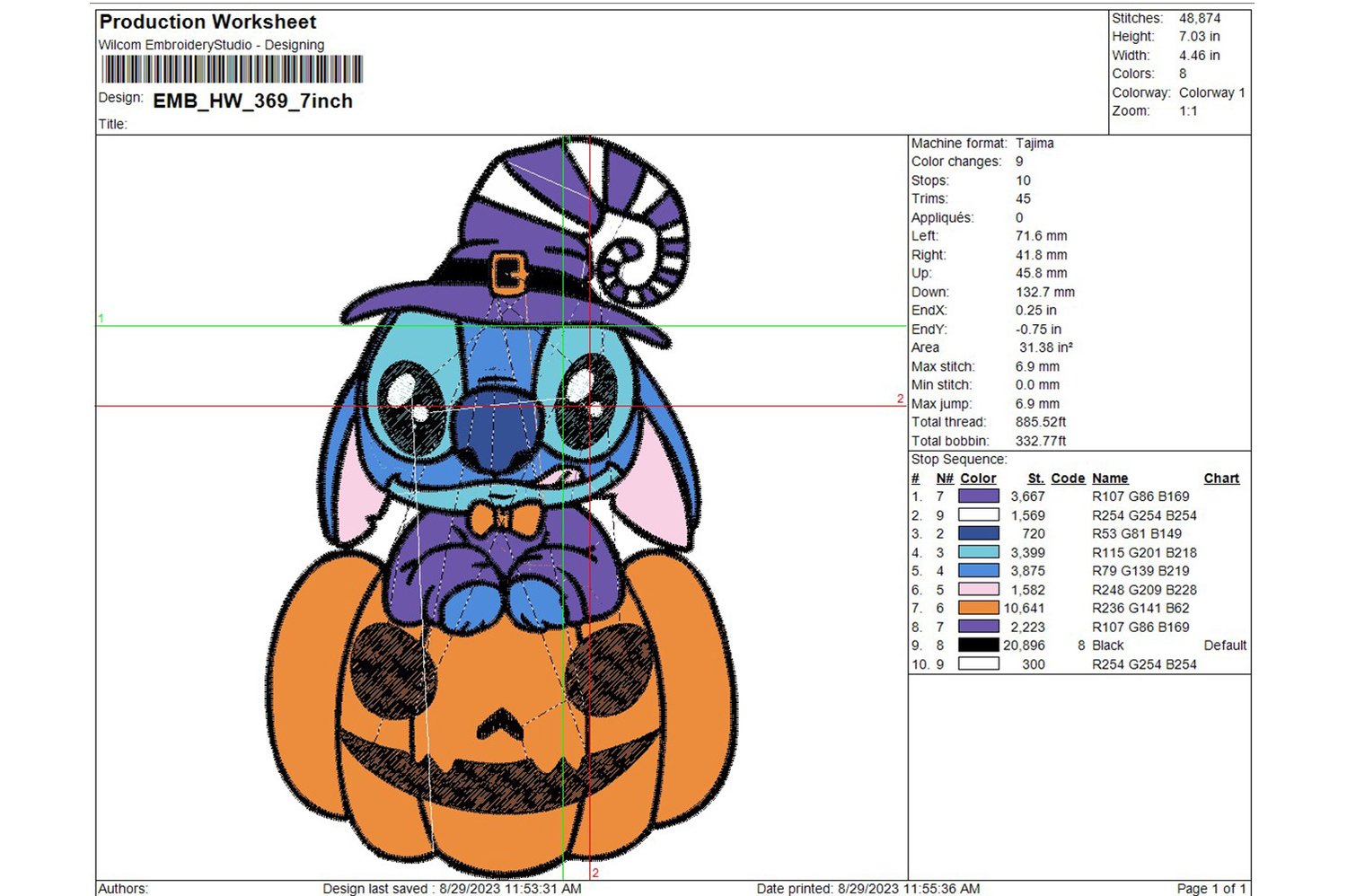This screenshot has height=896, width=1347.
Task: Select the trims value "45"
Action: (x=1023, y=198)
